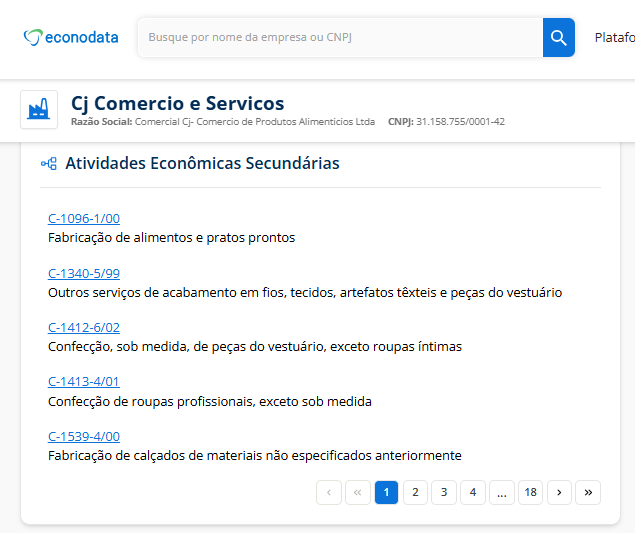Image resolution: width=635 pixels, height=533 pixels.
Task: Open CNAE link C-1412-6/02
Action: (84, 328)
